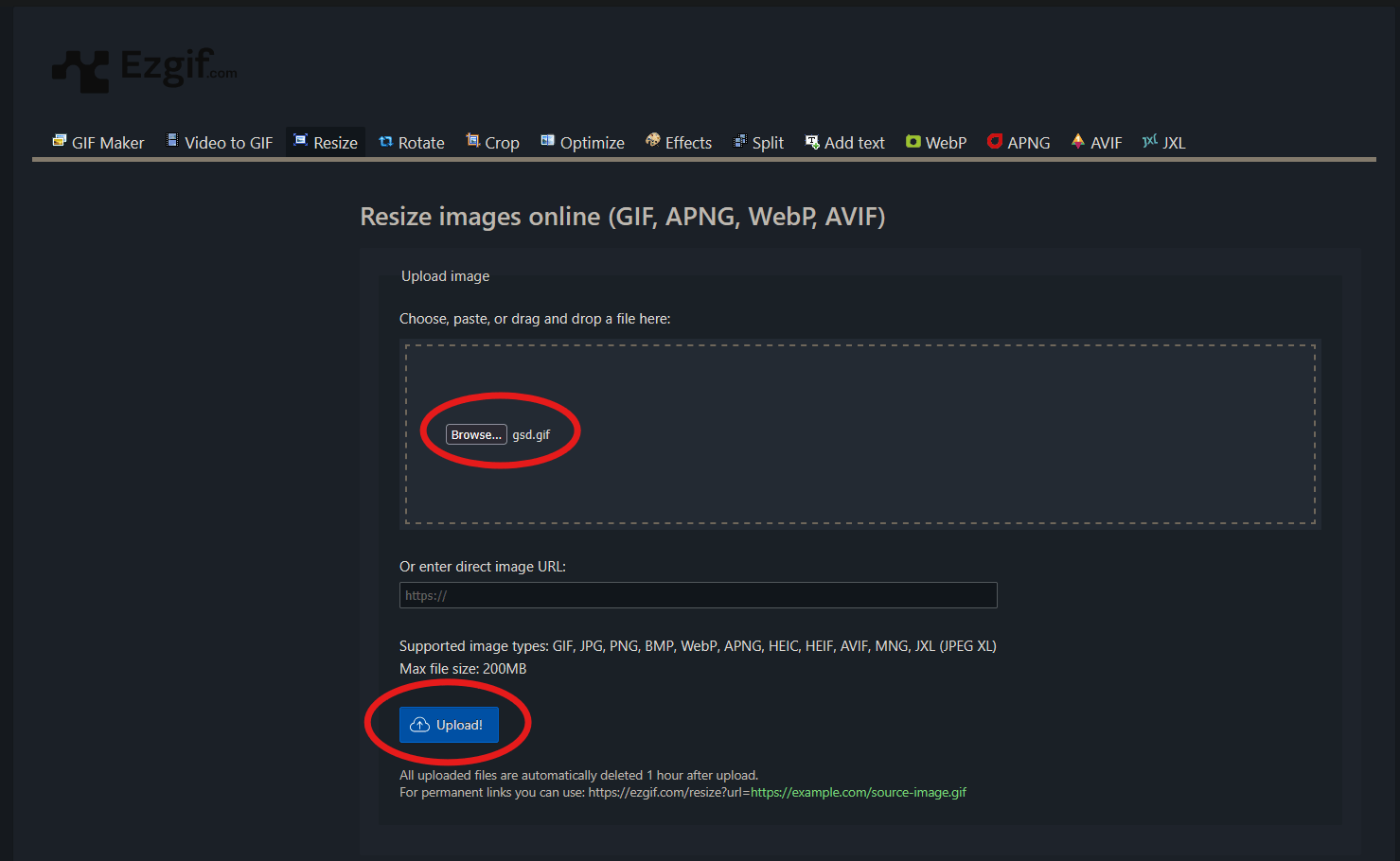Click the JXL icon in the navigation
Screen dimensions: 1400x861
[x=1150, y=141]
